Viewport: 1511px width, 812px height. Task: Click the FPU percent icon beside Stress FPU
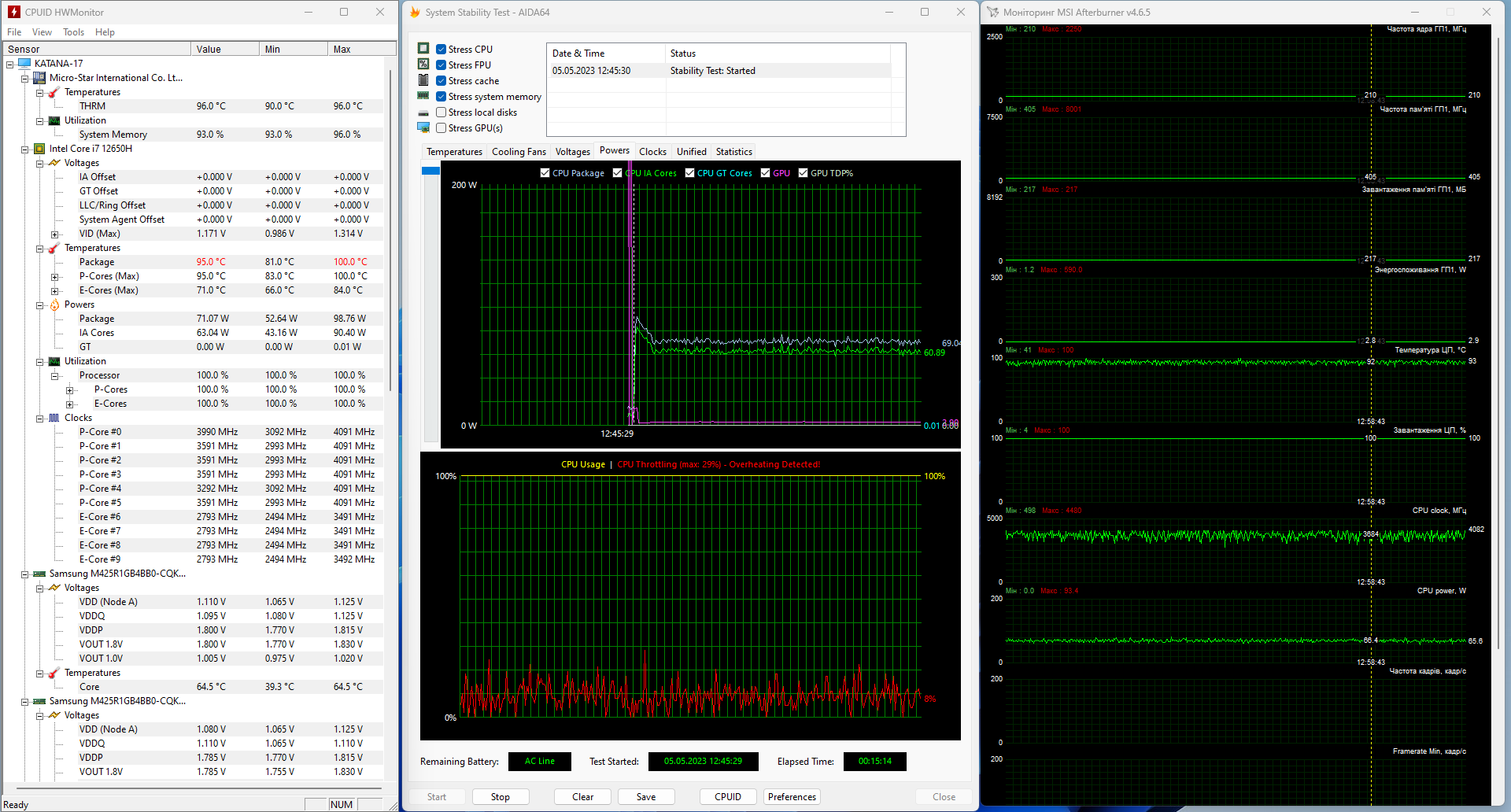(424, 64)
